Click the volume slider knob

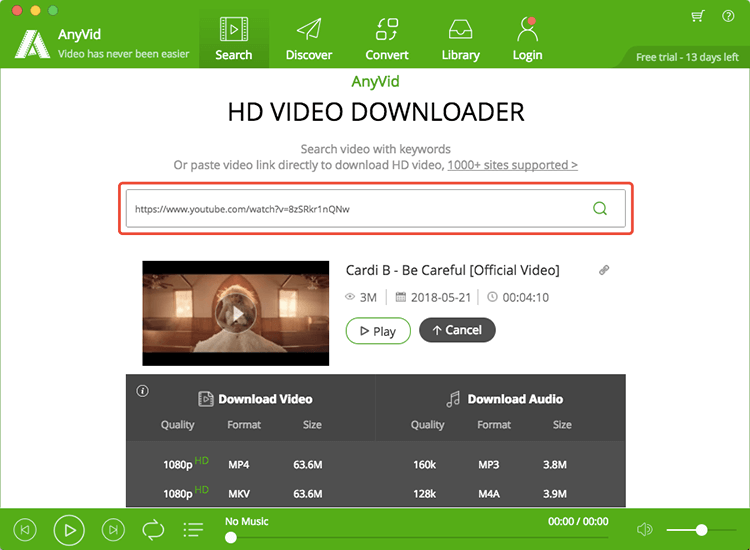point(702,529)
